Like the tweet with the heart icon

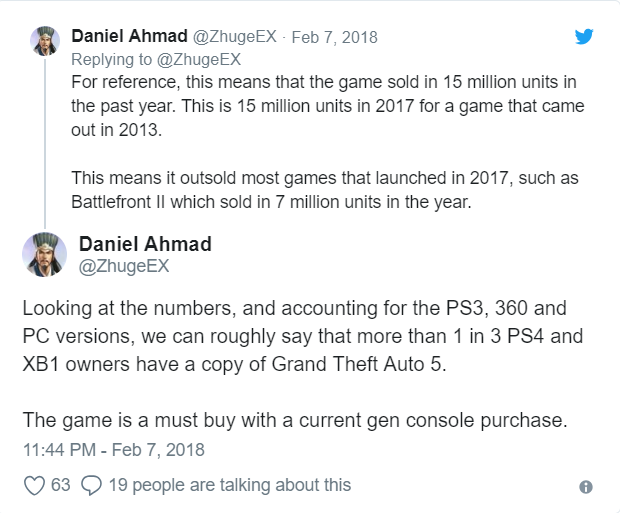pos(33,485)
